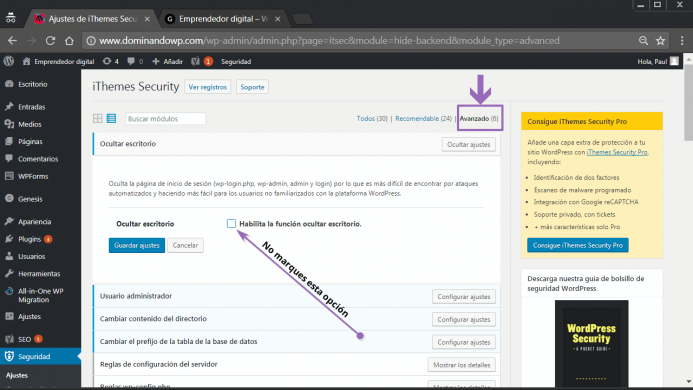Switch to list view of modules
Screen dimensions: 693x390
(x=111, y=119)
